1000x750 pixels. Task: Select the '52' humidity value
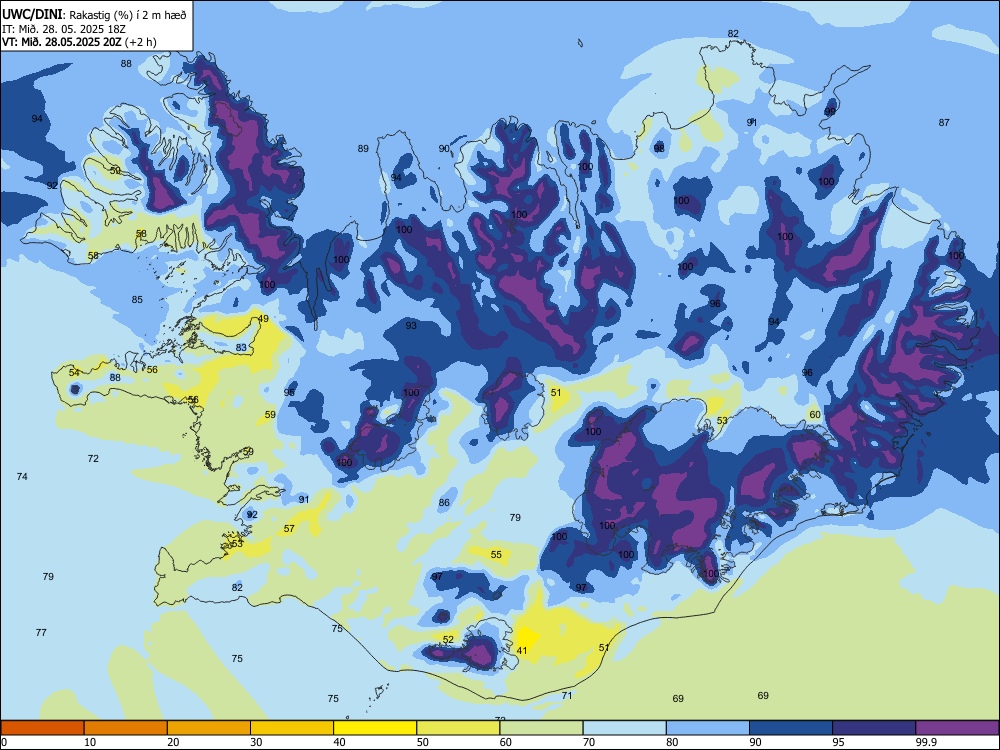point(448,640)
